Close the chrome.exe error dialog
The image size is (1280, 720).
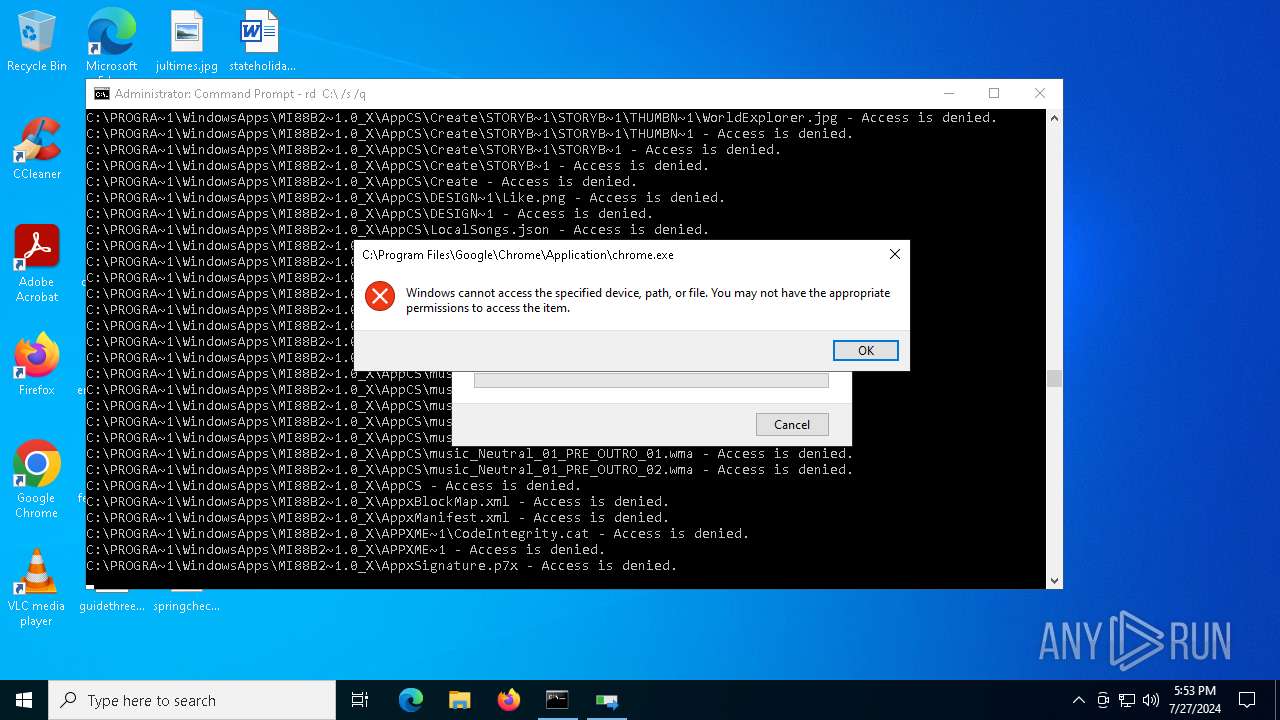pos(894,255)
